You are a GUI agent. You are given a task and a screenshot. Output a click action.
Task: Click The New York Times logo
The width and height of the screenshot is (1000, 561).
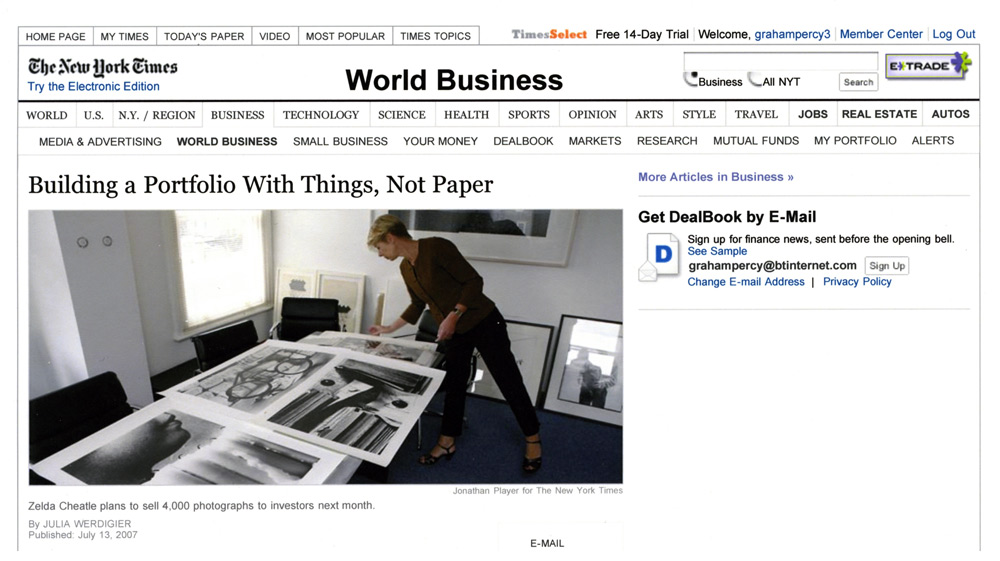(x=102, y=67)
